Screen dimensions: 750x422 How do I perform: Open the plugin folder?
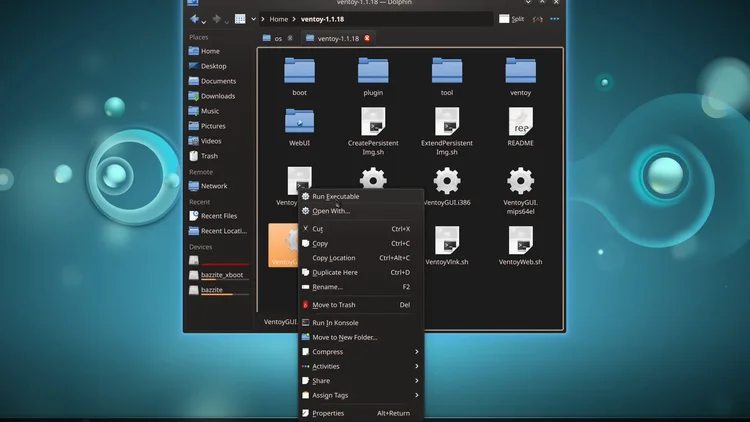373,76
